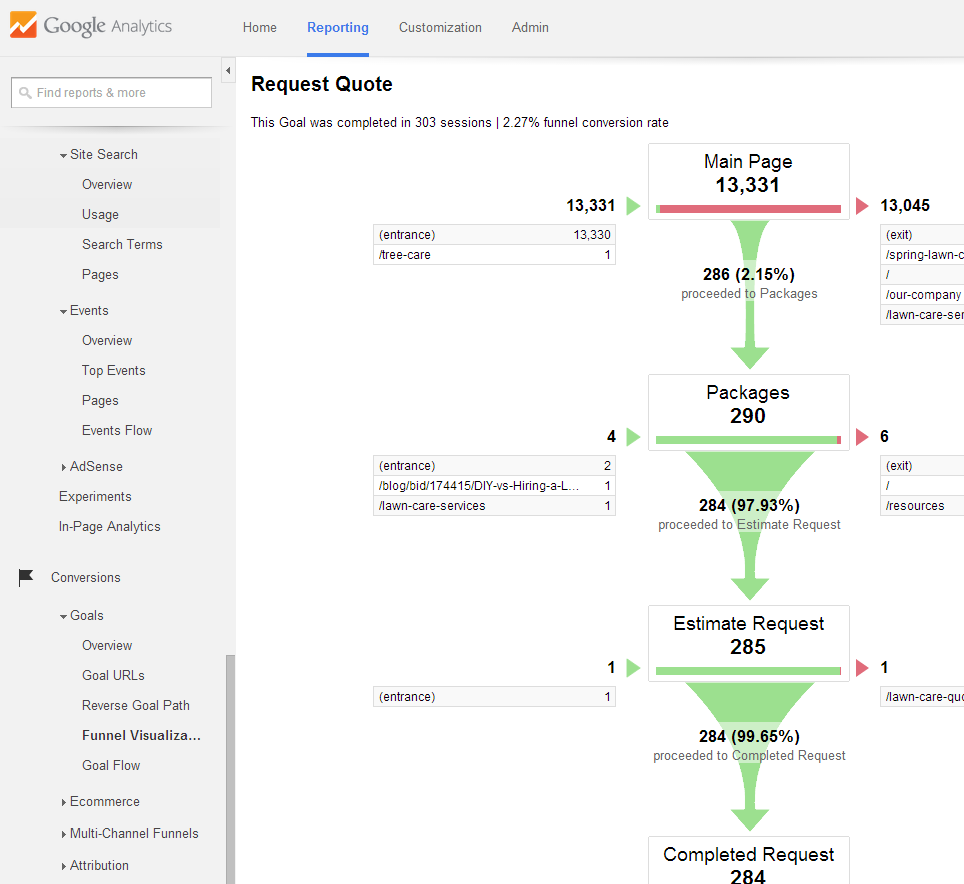Switch to the Admin tab
964x884 pixels.
click(530, 28)
